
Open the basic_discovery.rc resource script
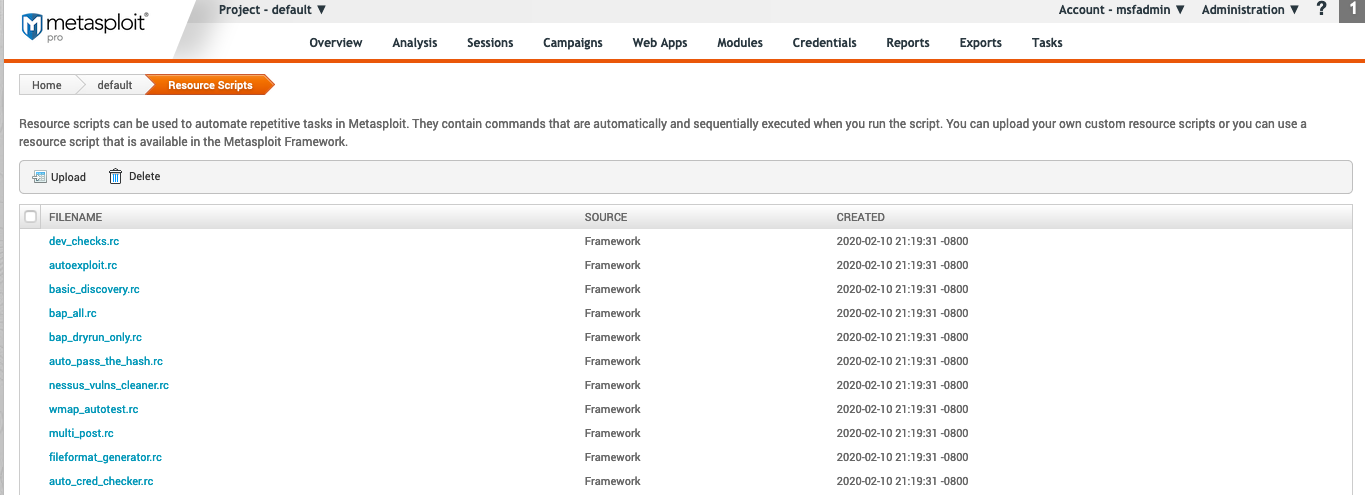(x=94, y=289)
